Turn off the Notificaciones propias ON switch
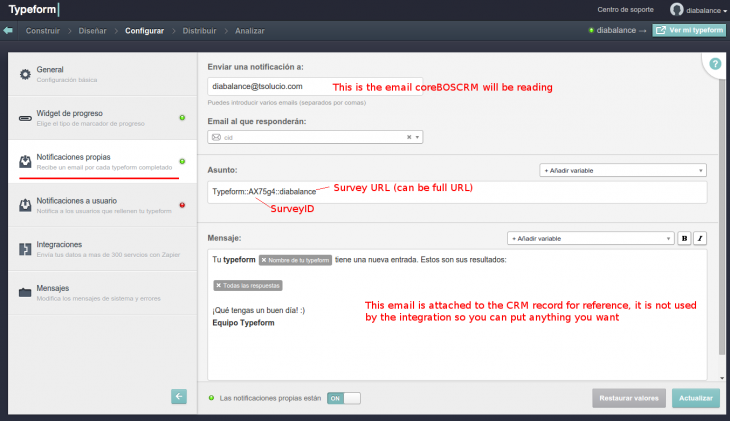This screenshot has height=421, width=730. (344, 398)
